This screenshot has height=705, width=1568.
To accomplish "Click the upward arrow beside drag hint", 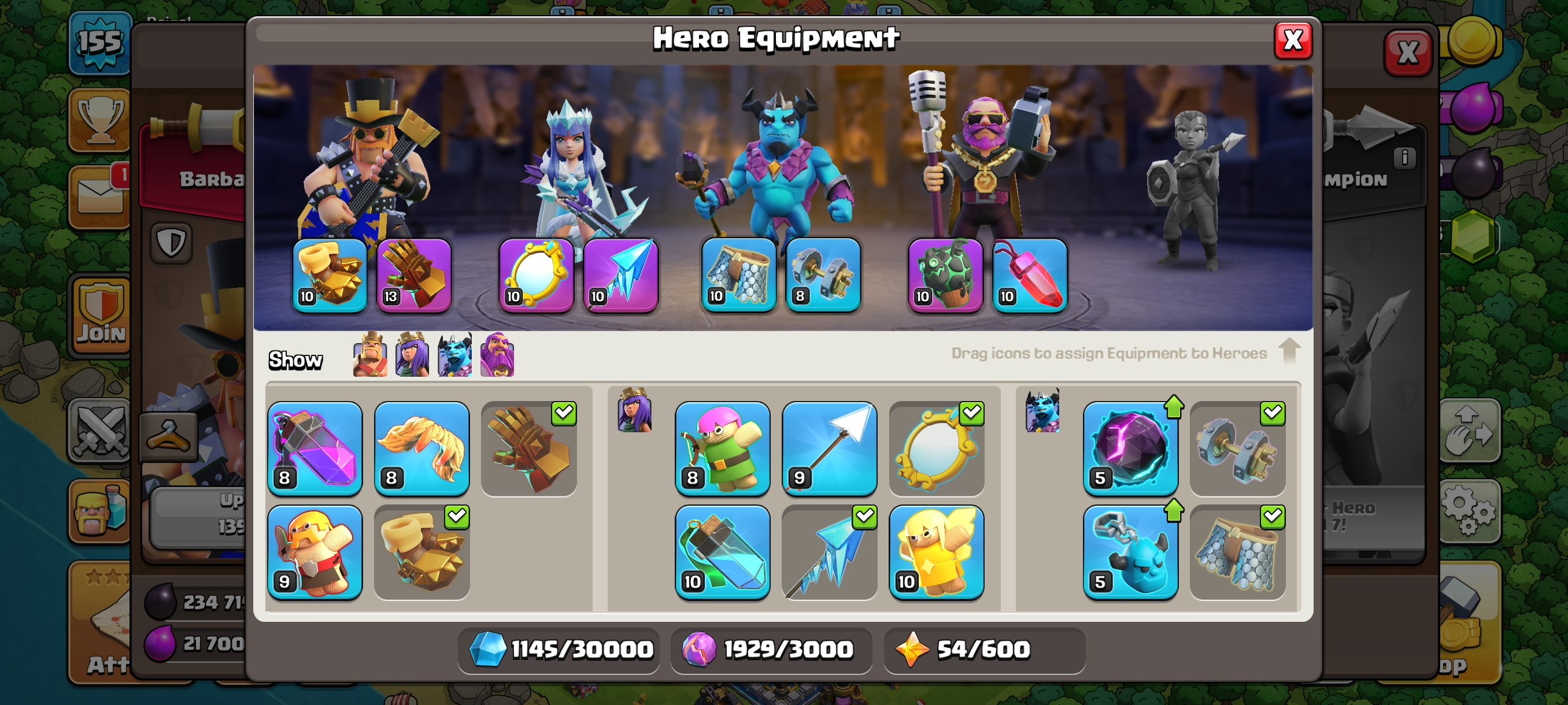I will [x=1289, y=351].
